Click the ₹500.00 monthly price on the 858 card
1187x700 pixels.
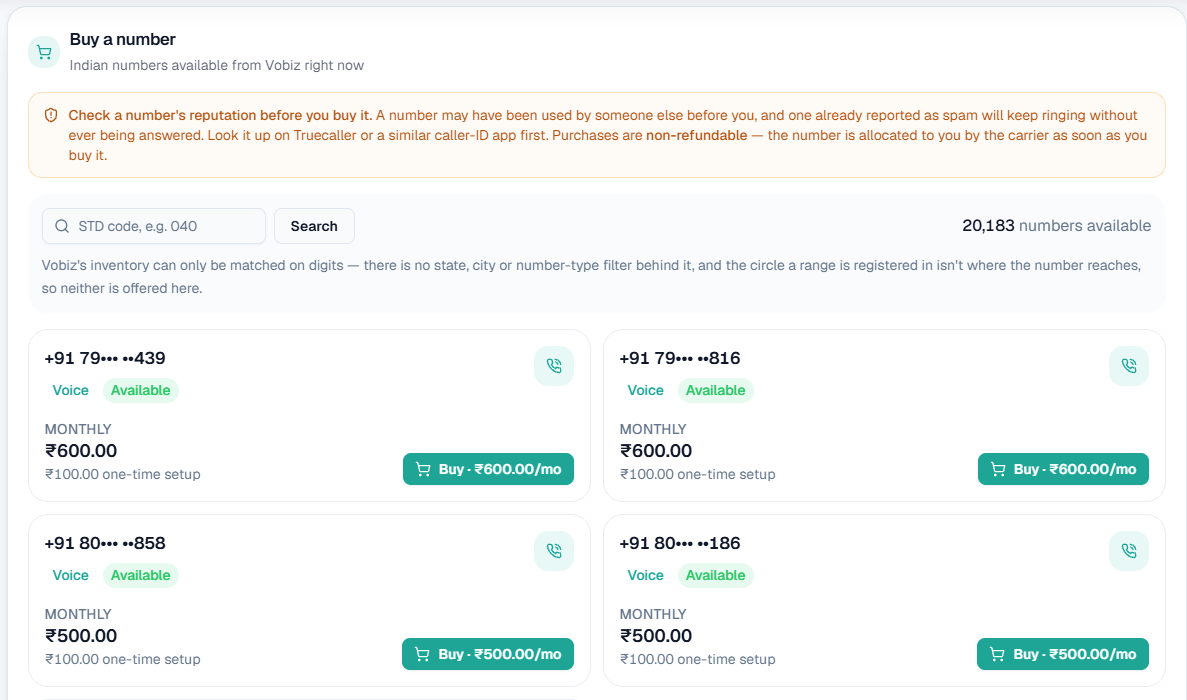click(x=81, y=636)
